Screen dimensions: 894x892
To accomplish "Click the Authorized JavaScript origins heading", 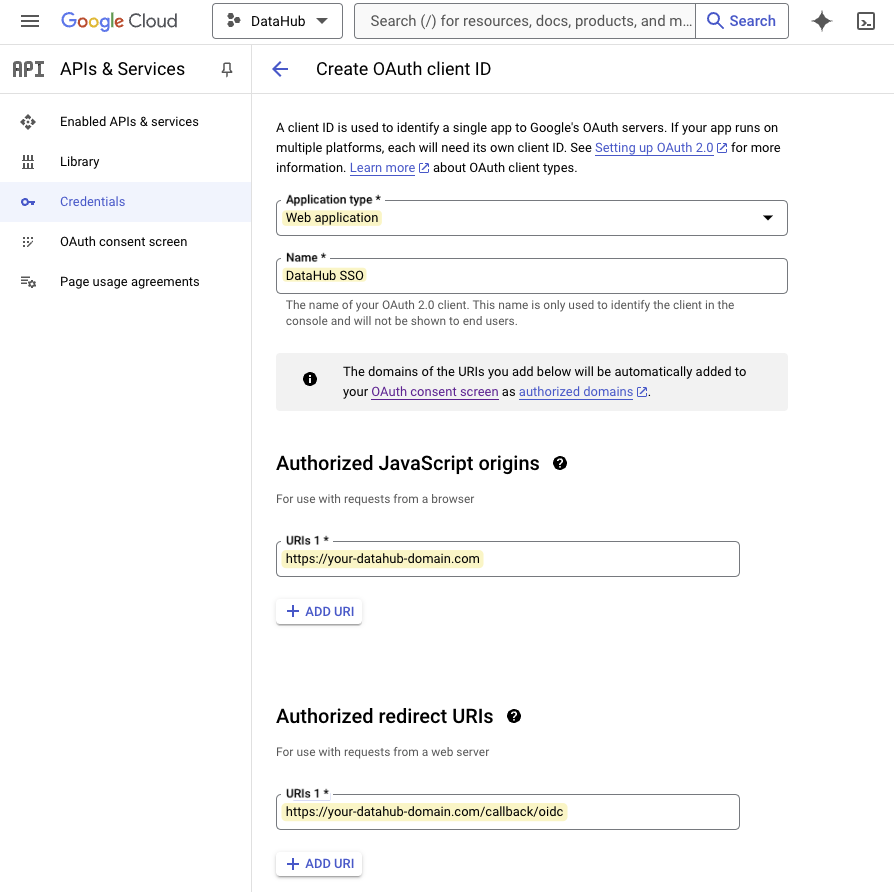I will pyautogui.click(x=408, y=463).
